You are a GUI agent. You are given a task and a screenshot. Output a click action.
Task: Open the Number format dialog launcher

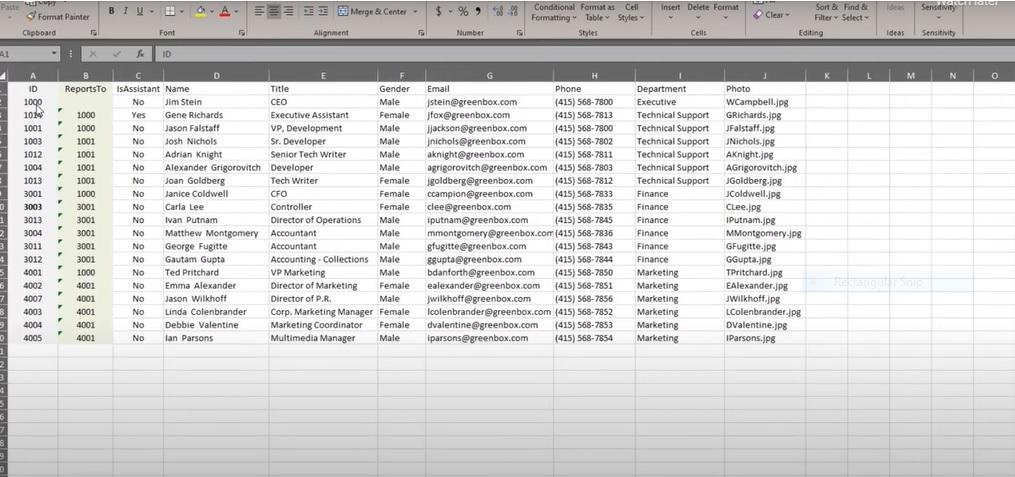click(x=520, y=32)
